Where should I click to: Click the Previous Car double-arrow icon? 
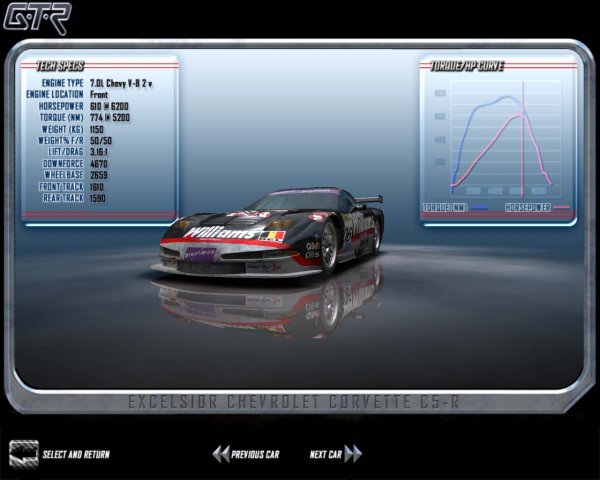220,454
